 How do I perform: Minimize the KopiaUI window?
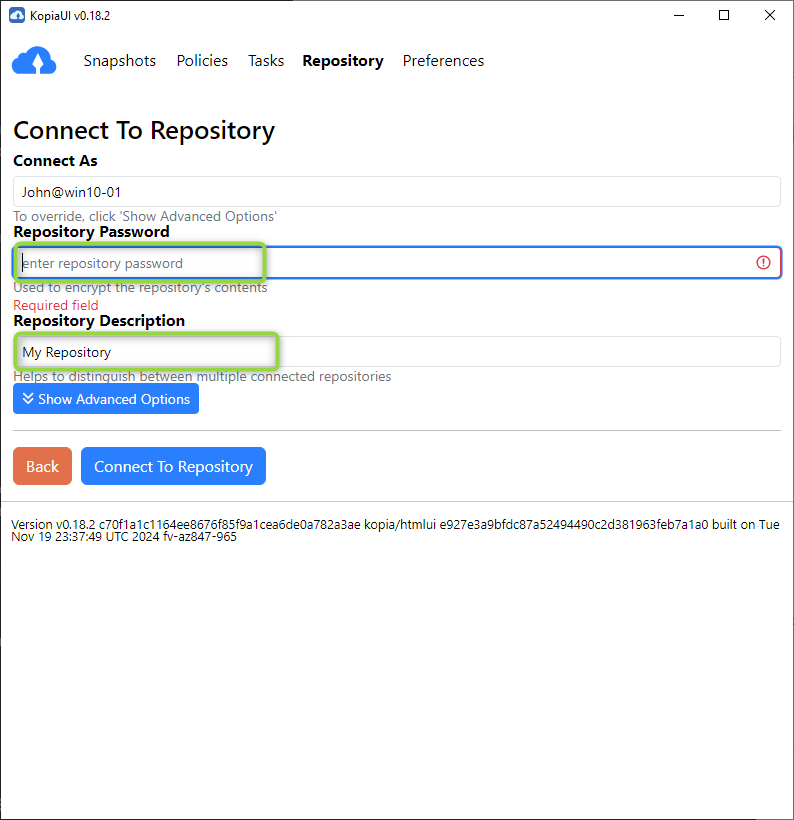679,15
